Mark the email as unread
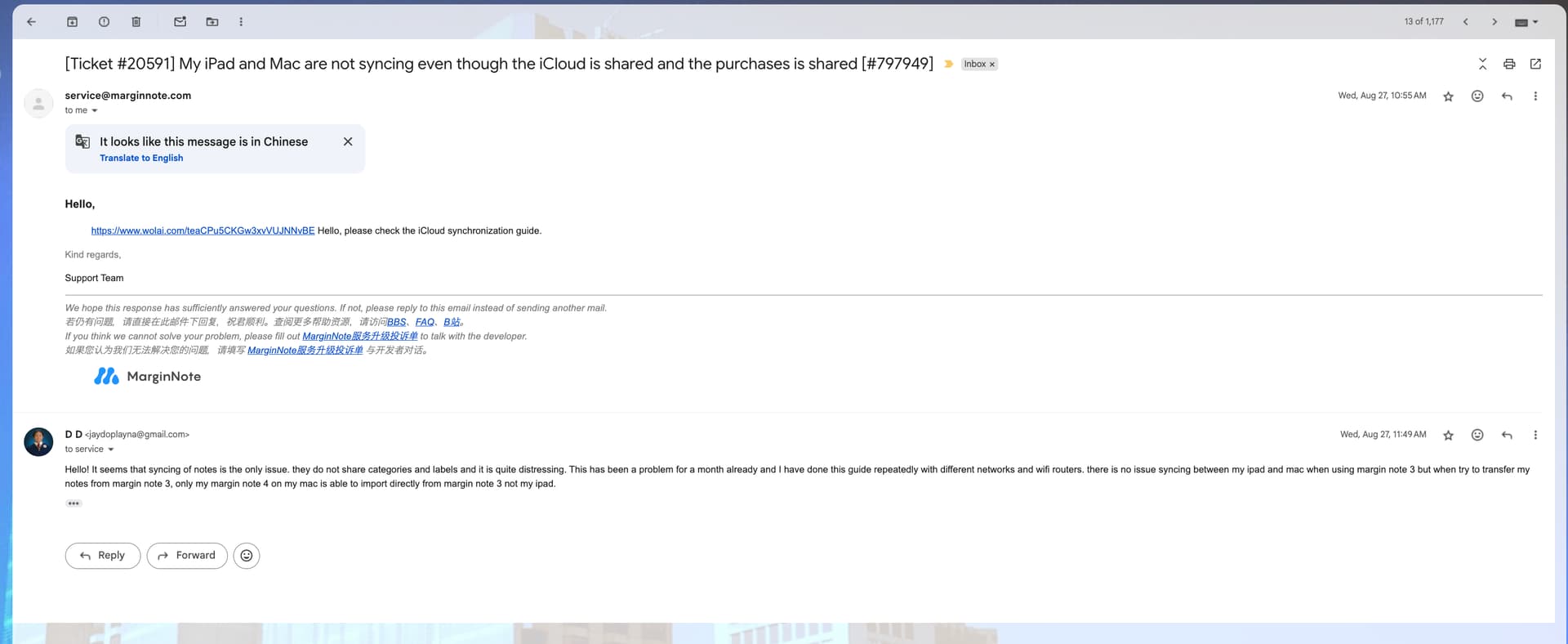 point(180,22)
